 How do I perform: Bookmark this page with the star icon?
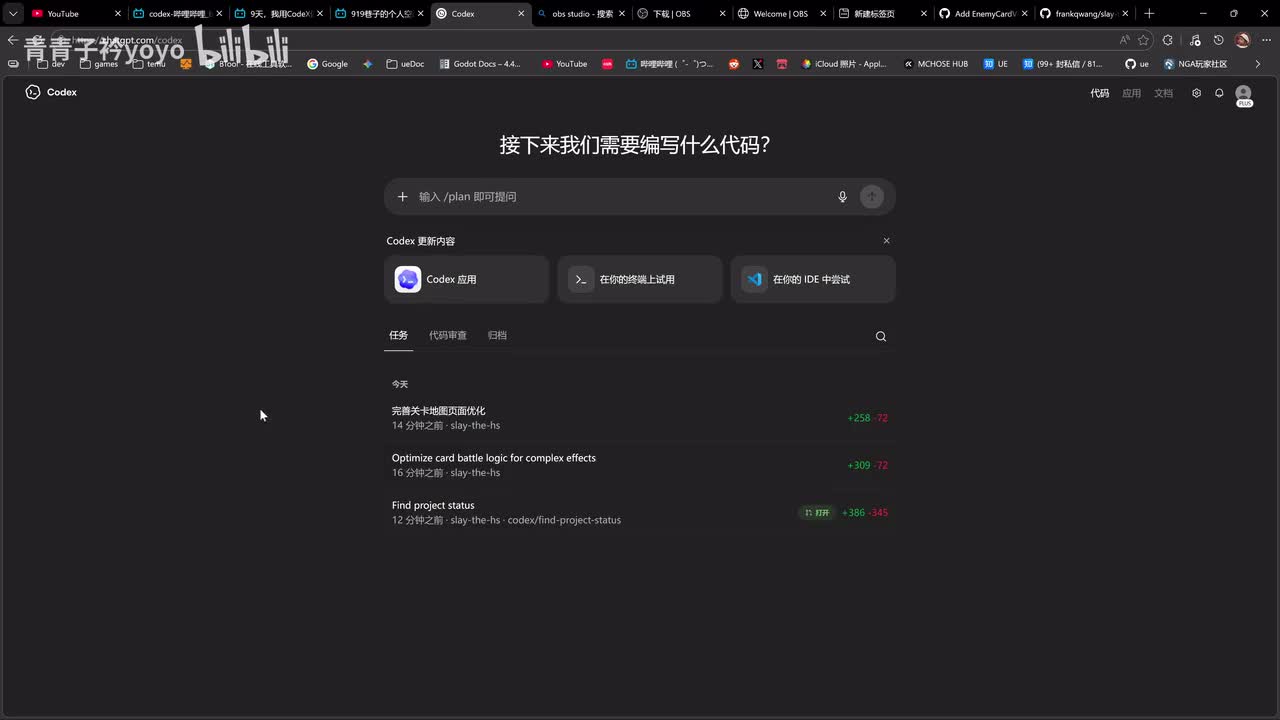pos(1144,40)
